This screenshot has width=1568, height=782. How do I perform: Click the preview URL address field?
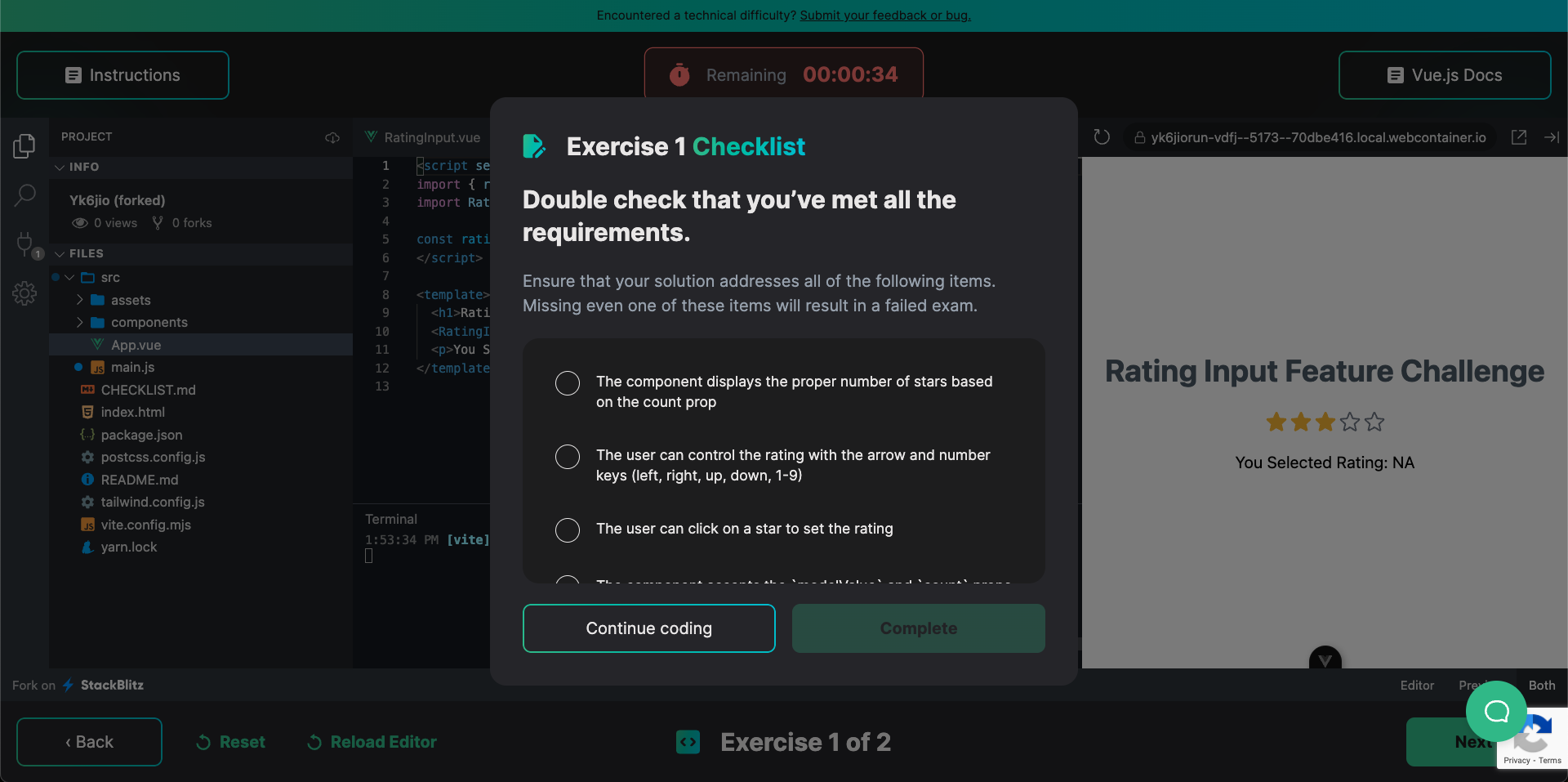(x=1310, y=137)
